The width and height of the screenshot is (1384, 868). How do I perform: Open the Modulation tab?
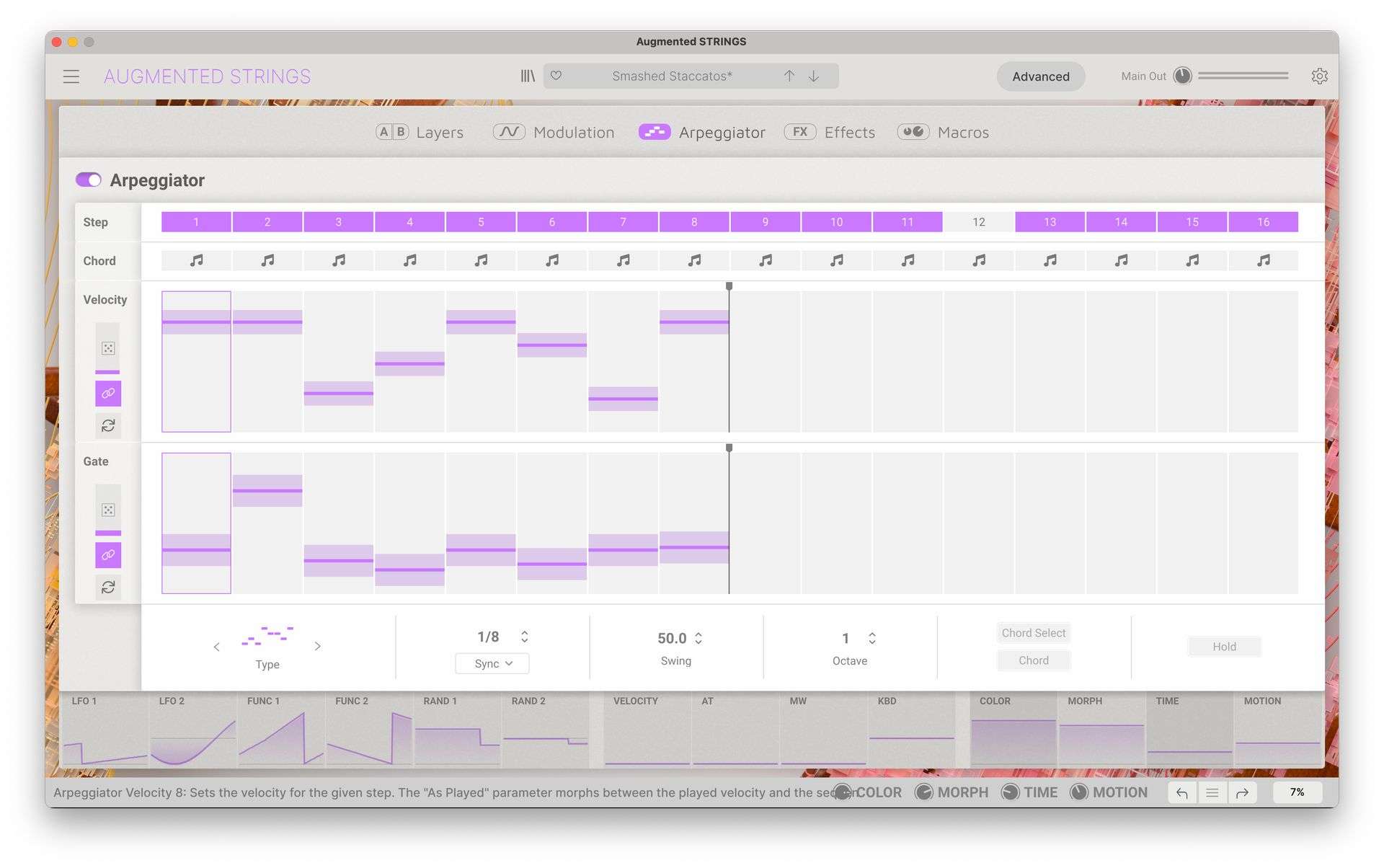[554, 132]
